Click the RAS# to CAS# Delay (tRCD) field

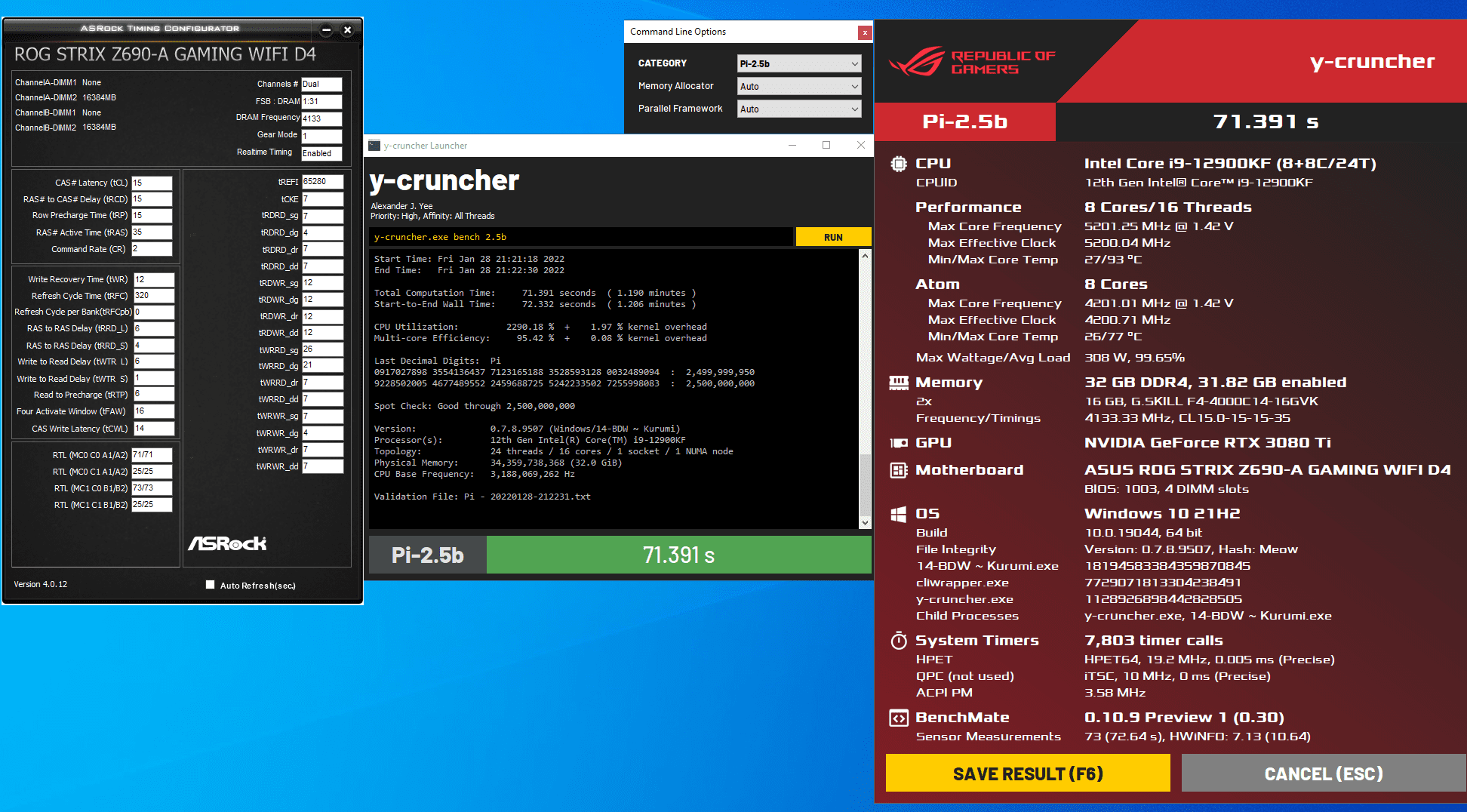pyautogui.click(x=152, y=199)
